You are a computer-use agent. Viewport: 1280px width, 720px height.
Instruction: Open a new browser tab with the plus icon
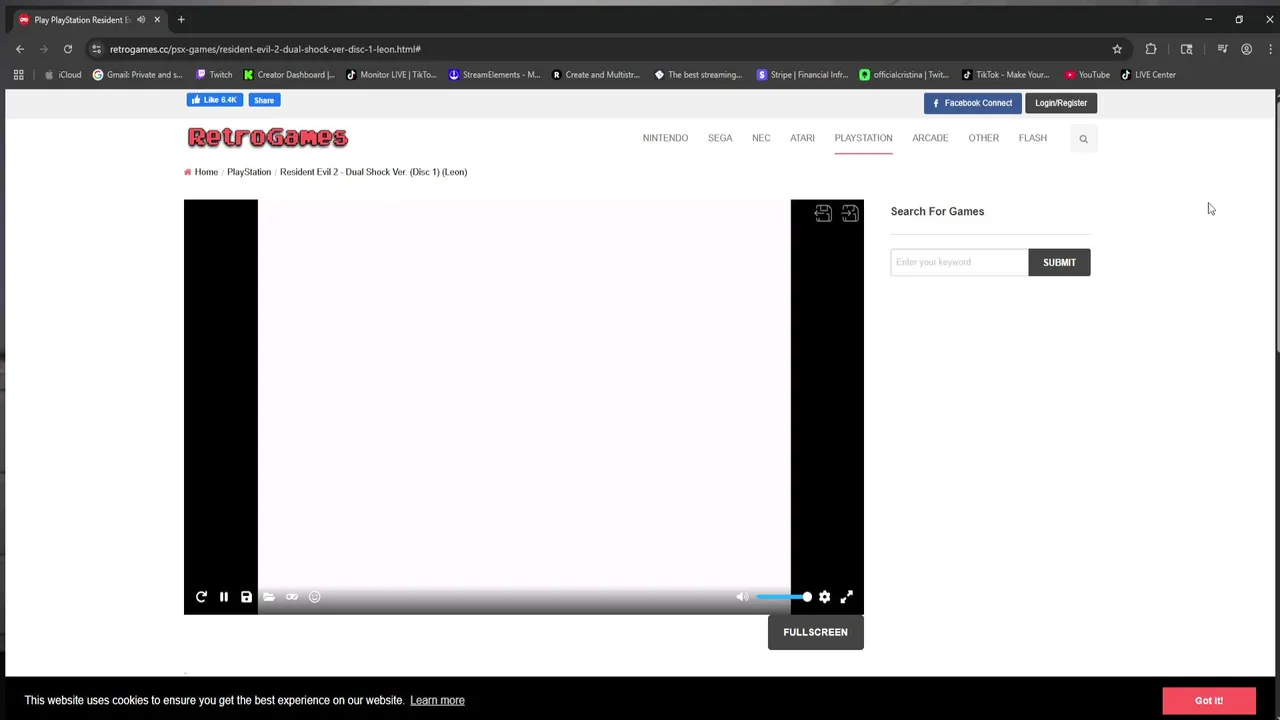[x=181, y=20]
